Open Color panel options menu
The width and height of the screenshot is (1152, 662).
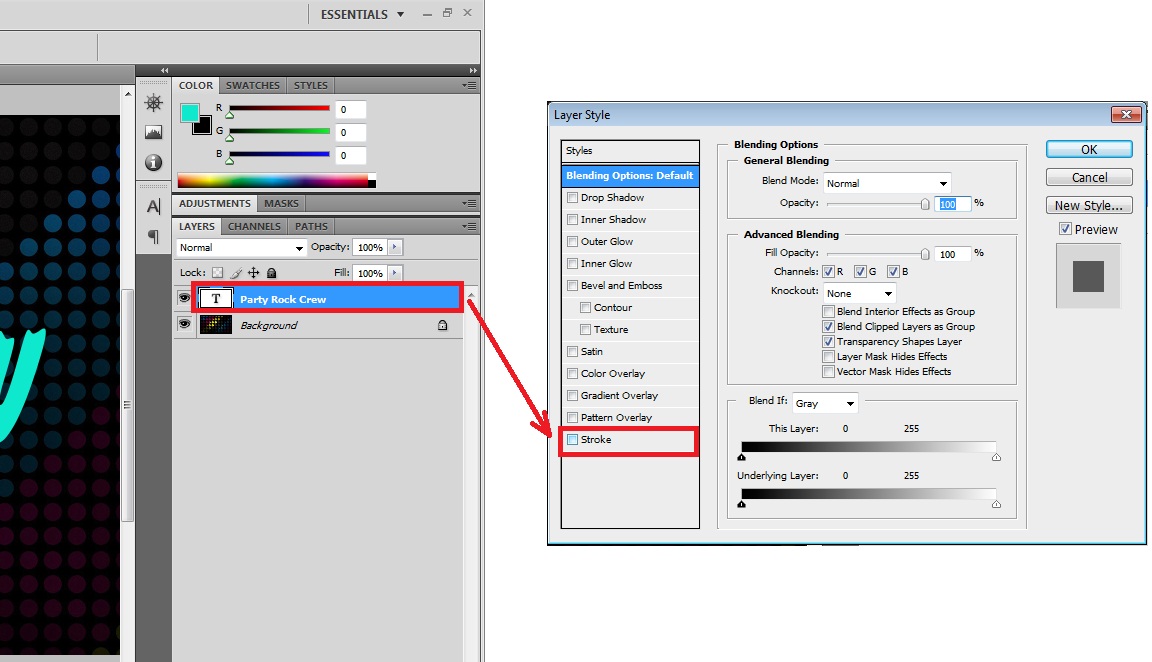tap(469, 85)
